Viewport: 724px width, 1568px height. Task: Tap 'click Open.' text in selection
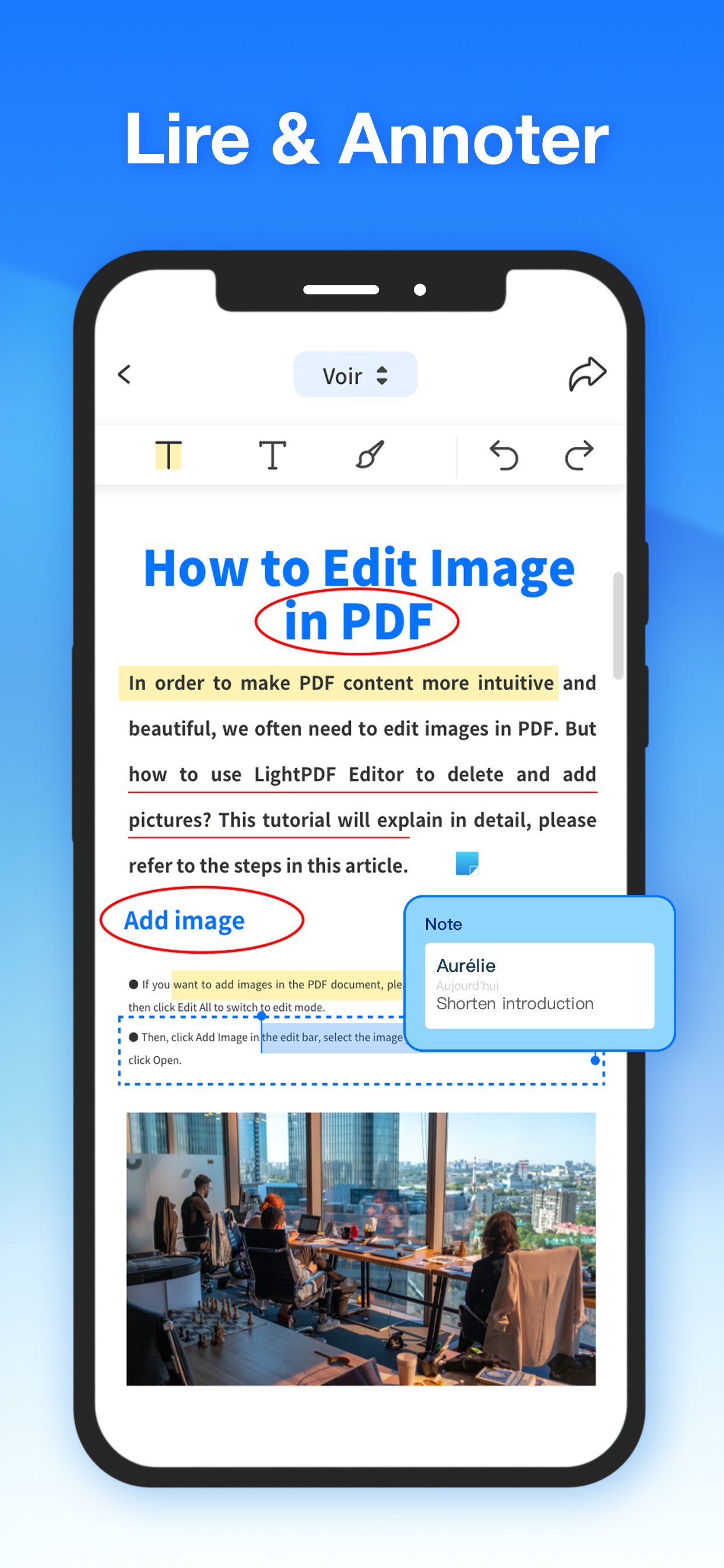tap(155, 1060)
